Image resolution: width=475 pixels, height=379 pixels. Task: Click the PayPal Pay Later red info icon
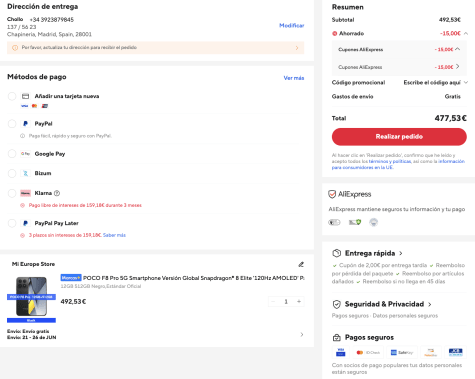[x=22, y=235]
